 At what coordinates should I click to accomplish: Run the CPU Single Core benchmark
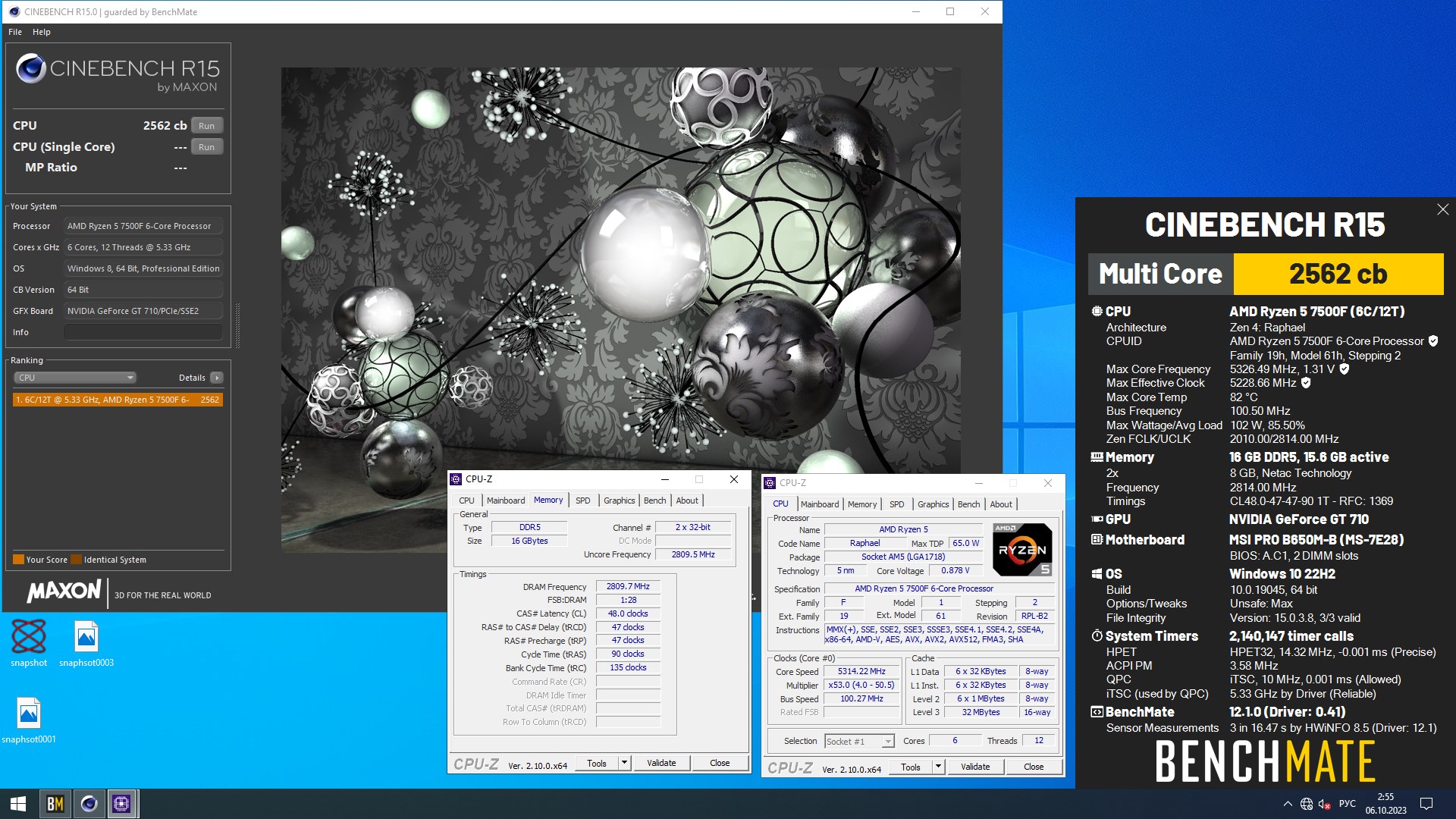tap(206, 147)
